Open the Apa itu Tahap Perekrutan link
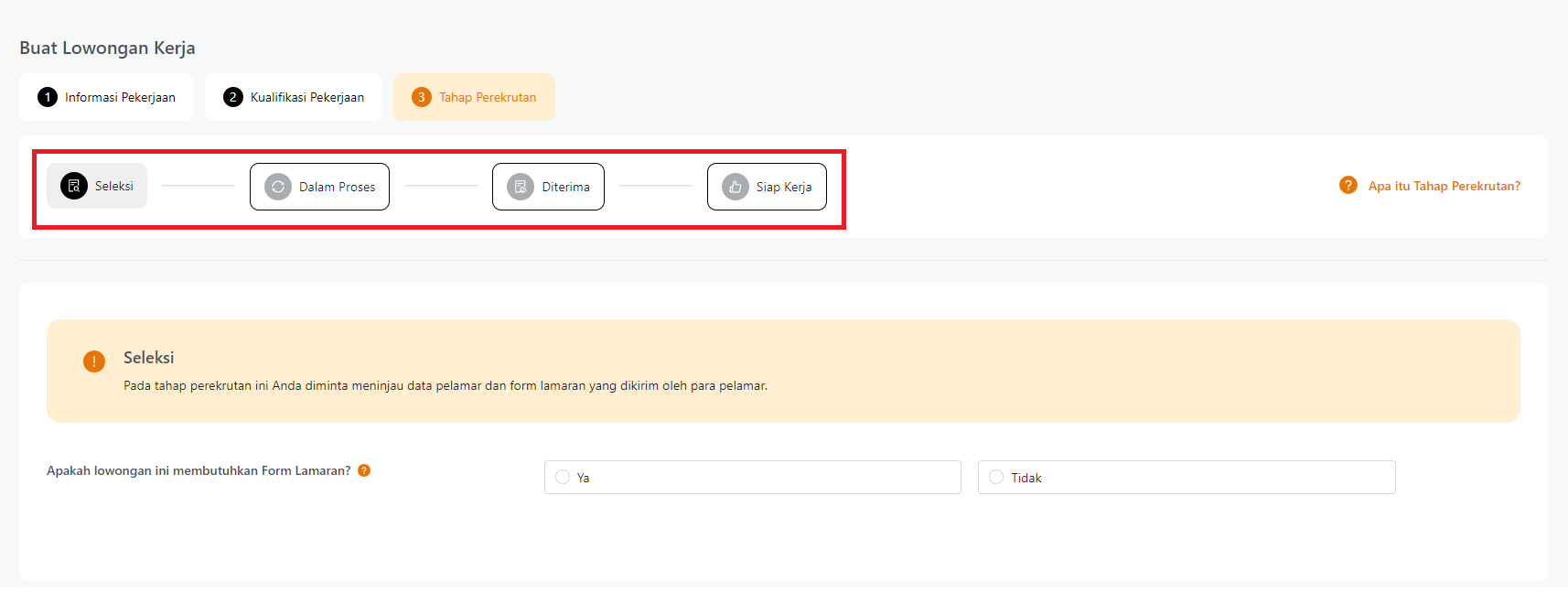 pos(1444,186)
